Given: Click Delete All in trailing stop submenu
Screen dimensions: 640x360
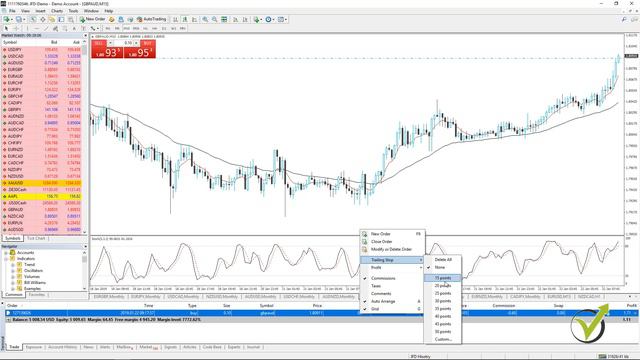Looking at the screenshot, I should [443, 260].
